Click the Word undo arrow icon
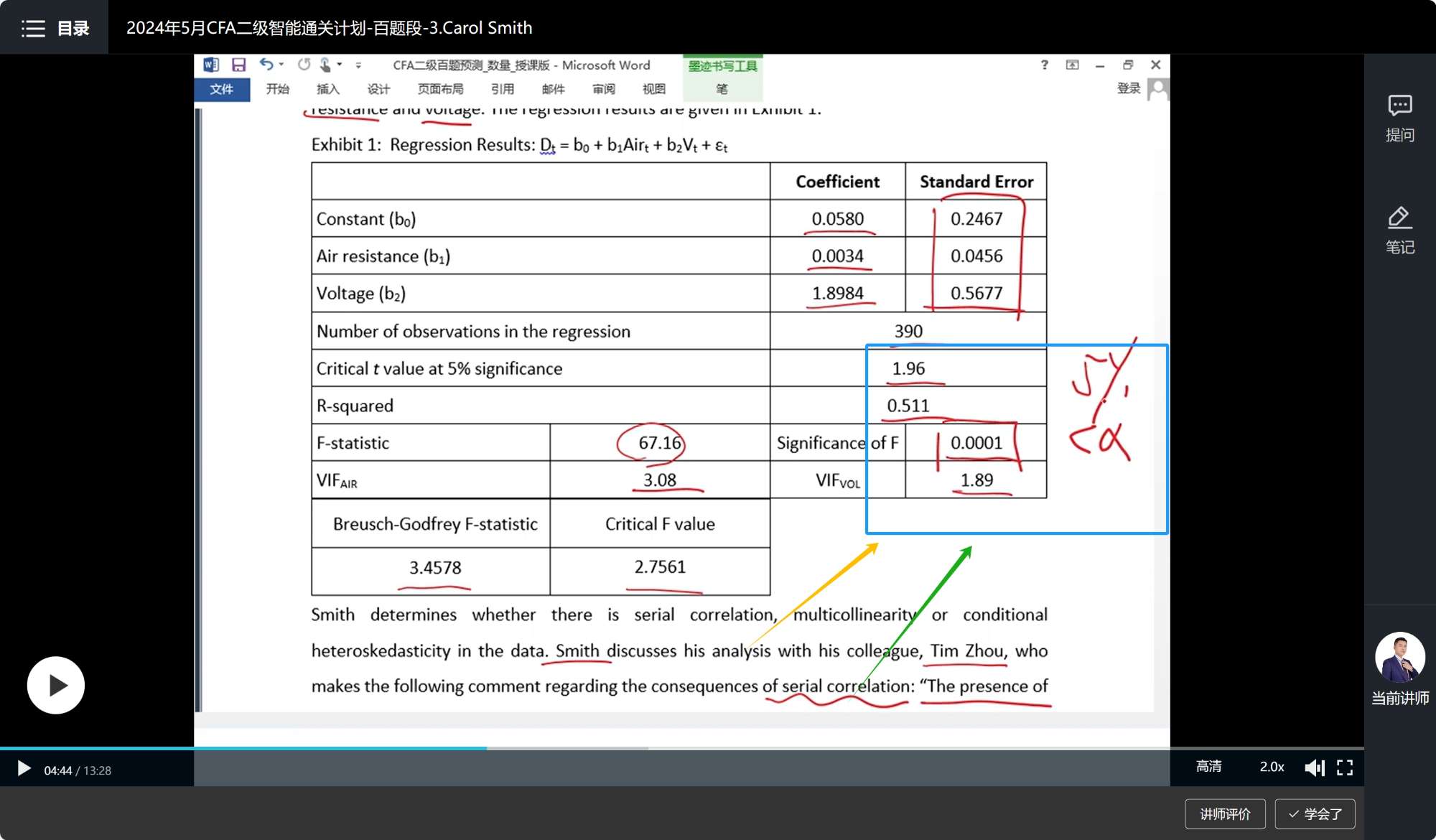Image resolution: width=1436 pixels, height=840 pixels. (x=266, y=65)
